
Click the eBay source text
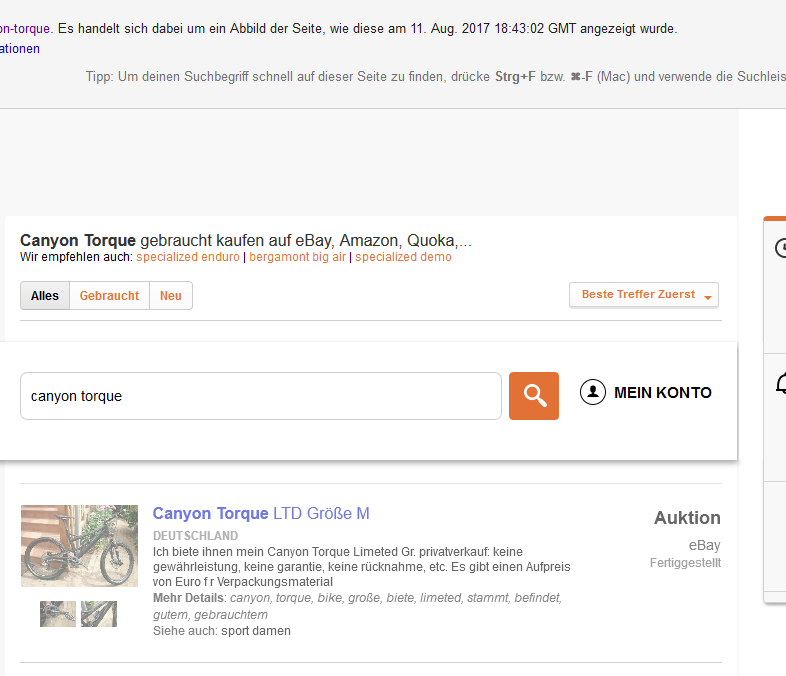[x=704, y=545]
